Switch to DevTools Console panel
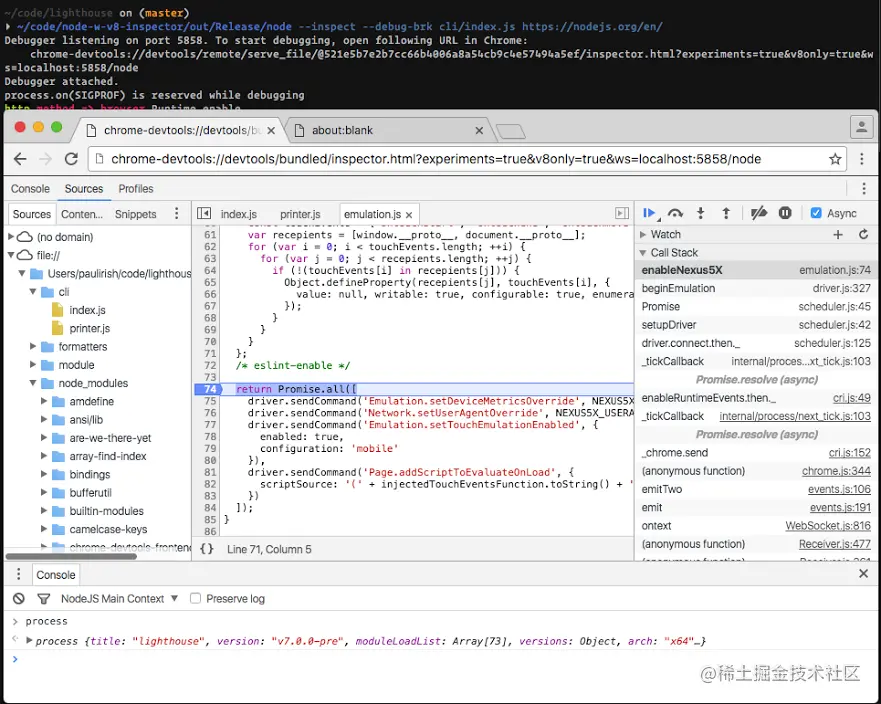 30,189
